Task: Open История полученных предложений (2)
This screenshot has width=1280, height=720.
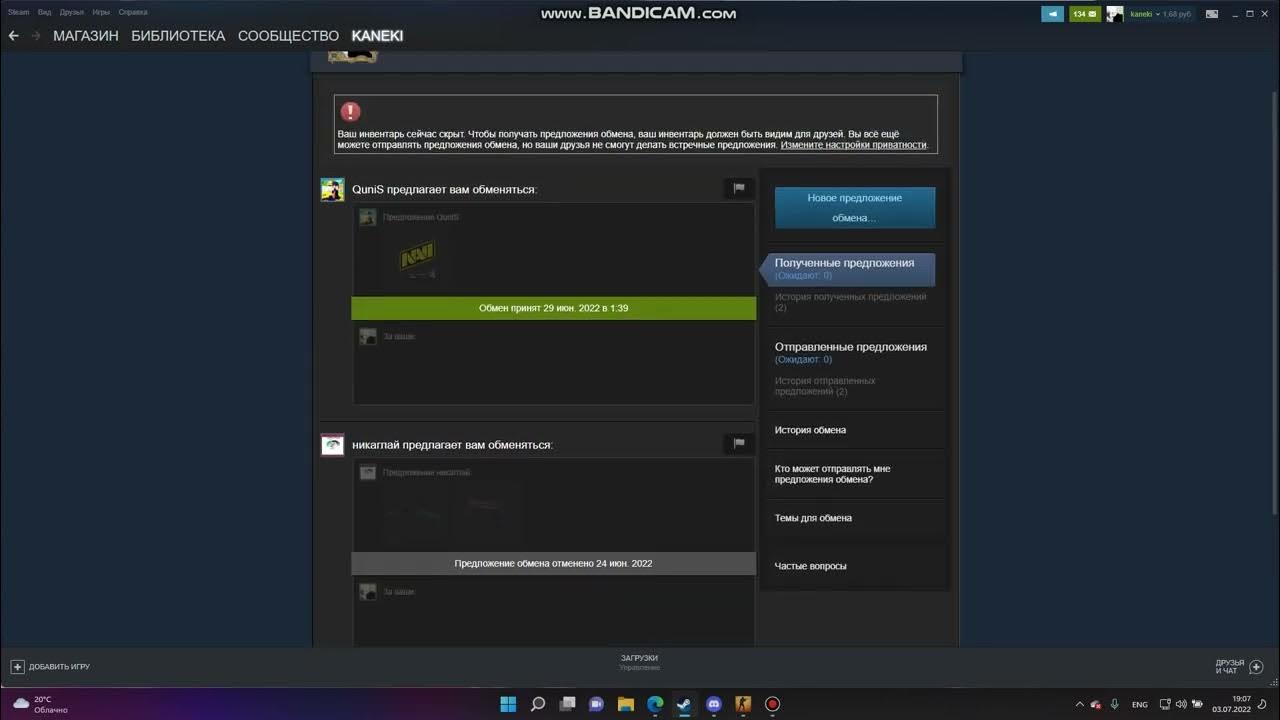Action: 850,302
